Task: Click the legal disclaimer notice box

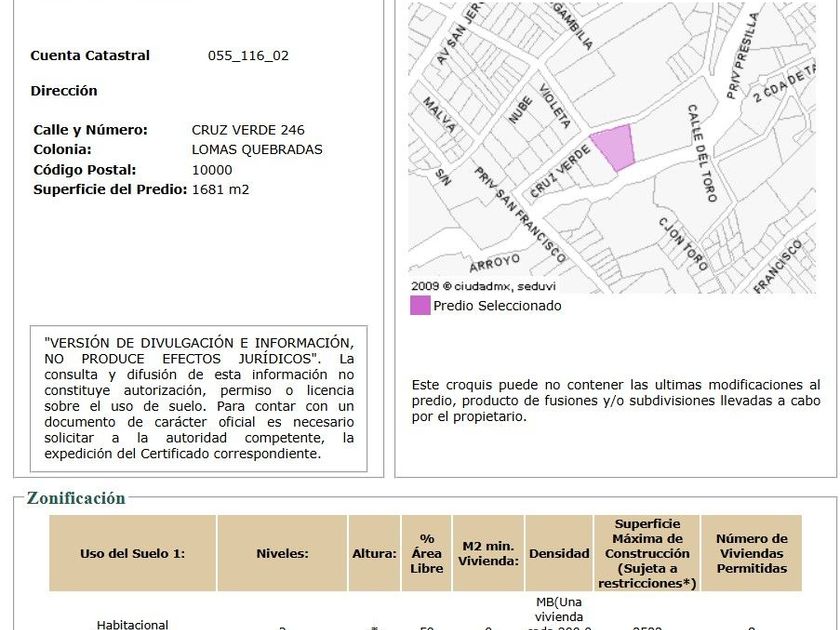Action: [x=199, y=399]
